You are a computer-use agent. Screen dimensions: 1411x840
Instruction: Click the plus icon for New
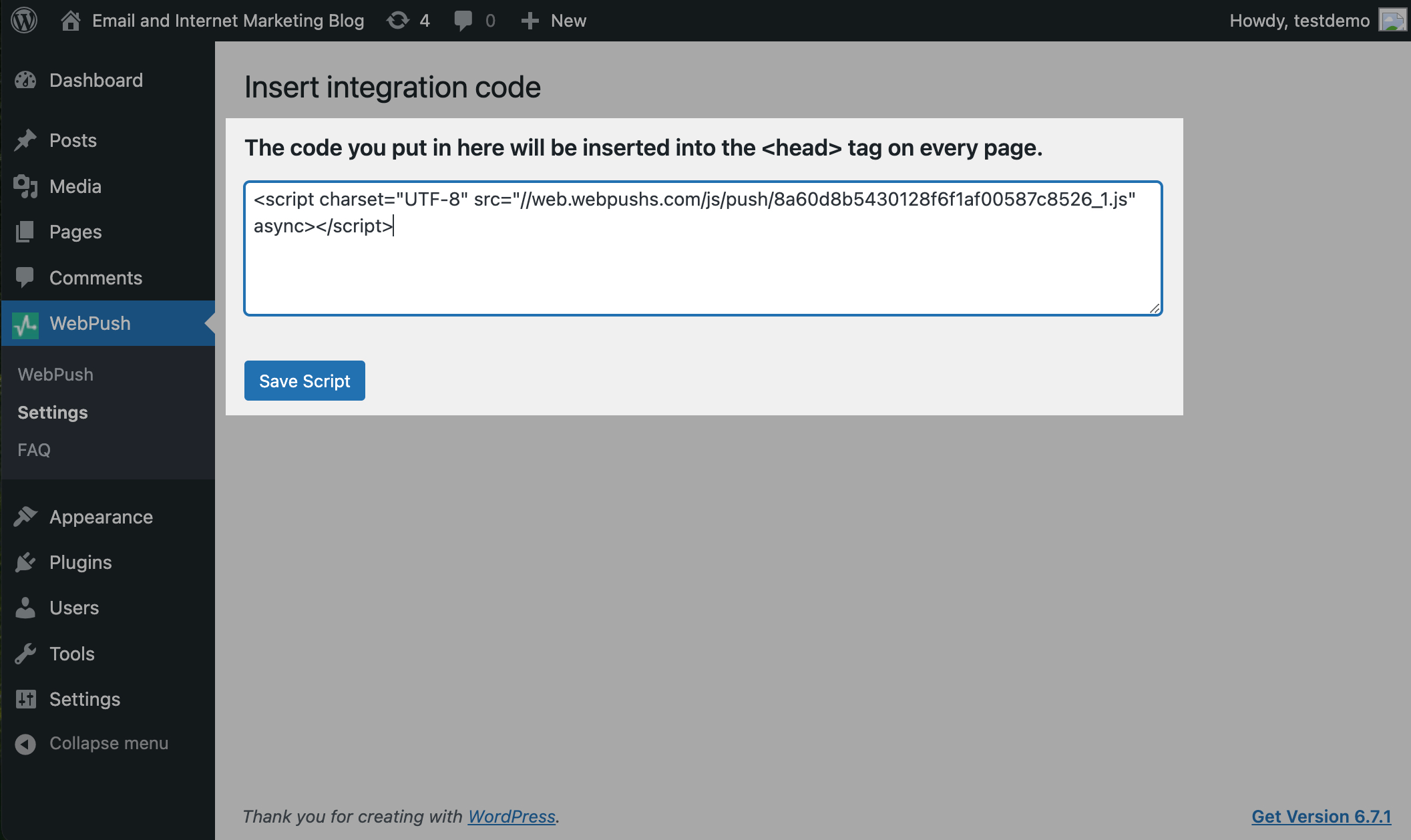pos(530,21)
